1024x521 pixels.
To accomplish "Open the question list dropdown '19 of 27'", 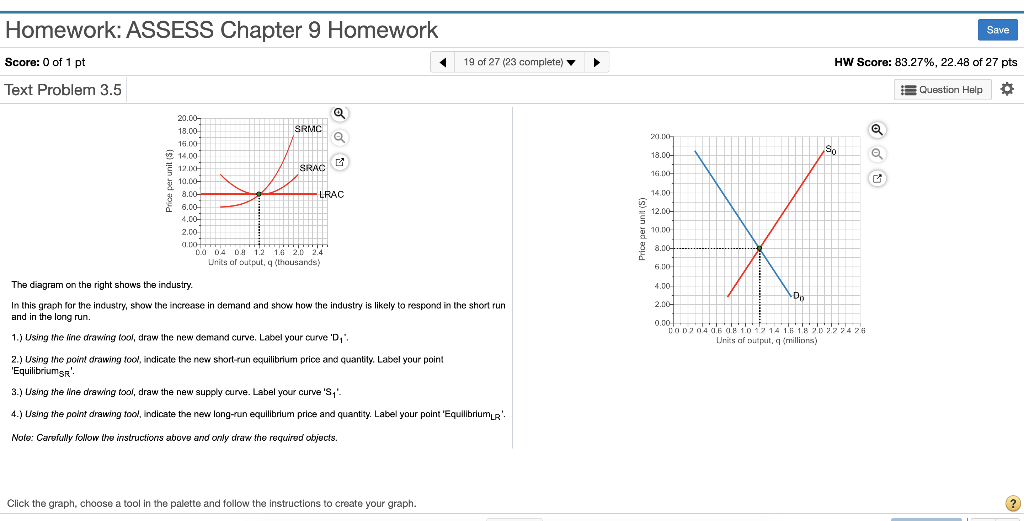I will click(x=519, y=63).
